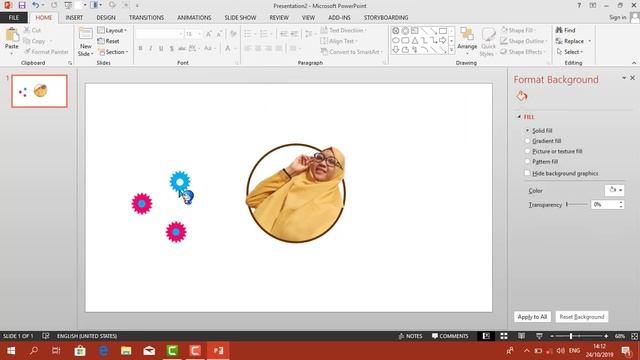640x360 pixels.
Task: Open the Layout dropdown
Action: pyautogui.click(x=112, y=31)
